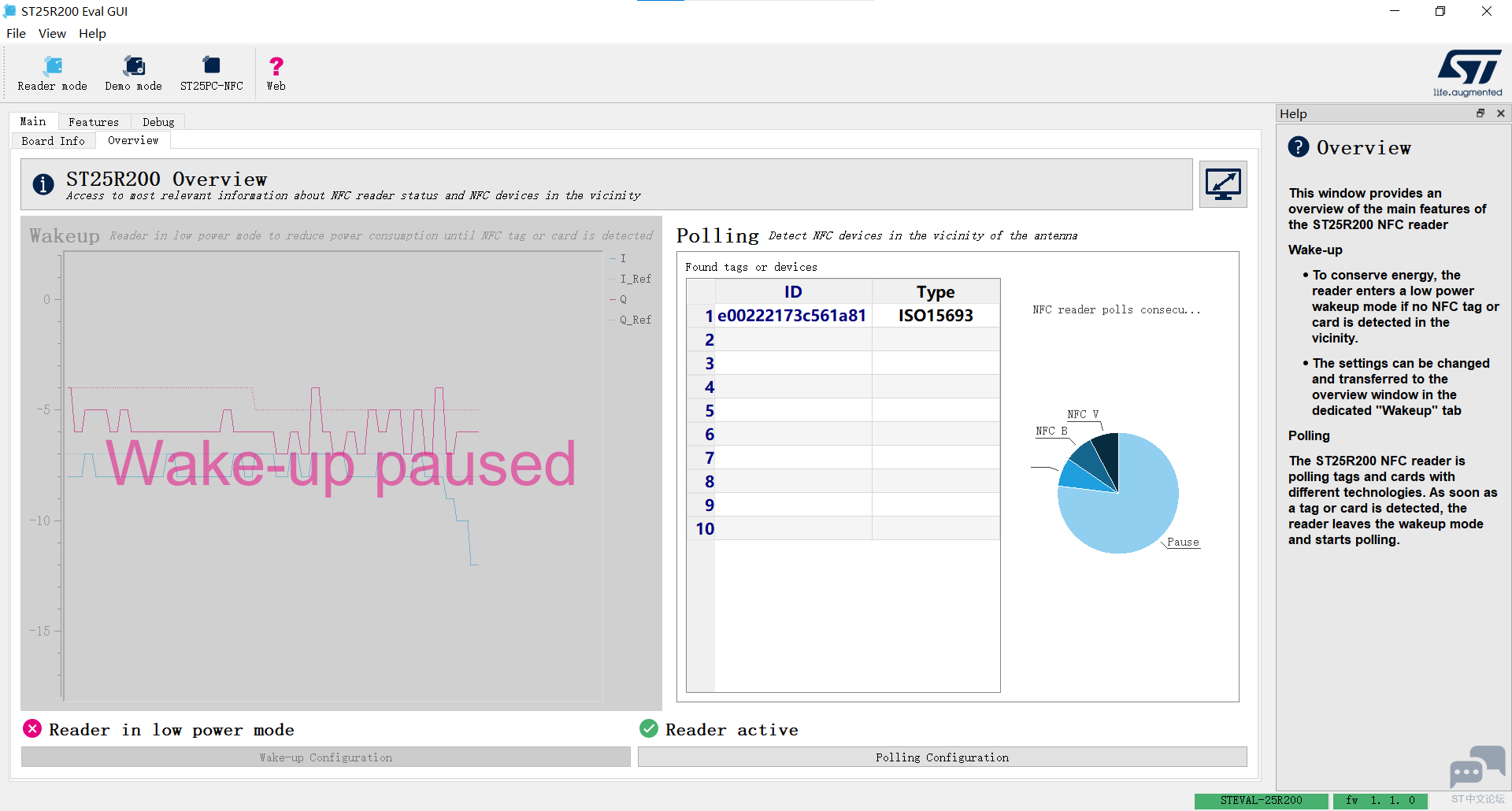Click the Pause pie chart label
The image size is (1512, 811).
coord(1183,542)
